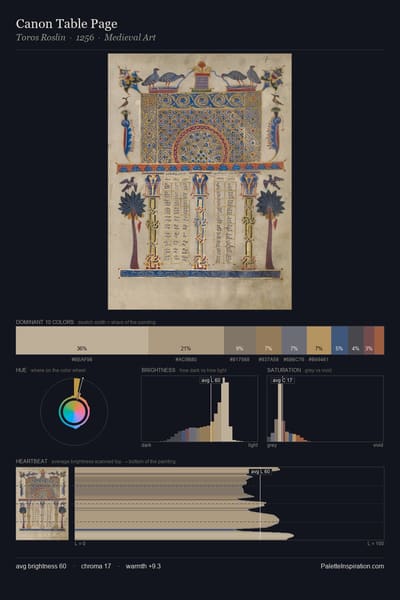Open the PaletteInspiration.com link
Viewport: 400px width, 600px height.
click(352, 566)
